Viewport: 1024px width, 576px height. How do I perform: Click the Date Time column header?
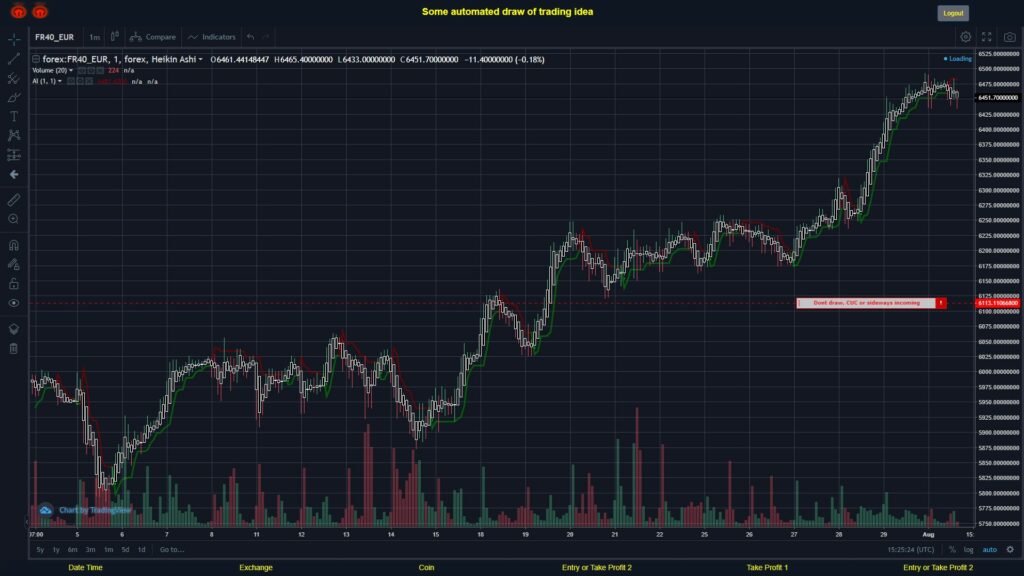pos(86,568)
